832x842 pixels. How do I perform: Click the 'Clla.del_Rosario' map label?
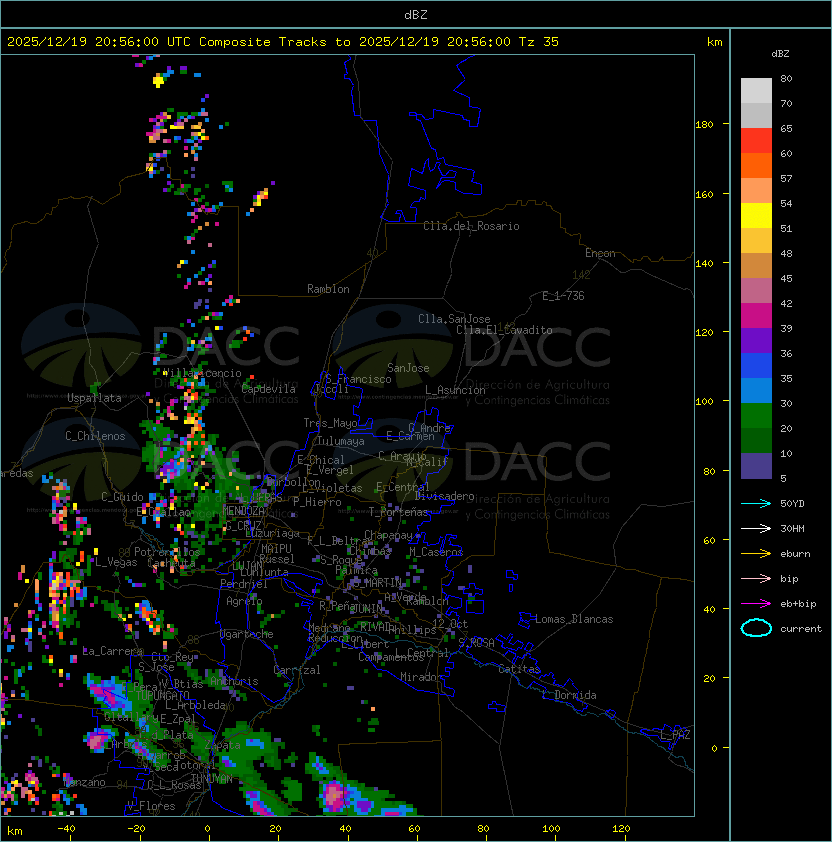tap(471, 226)
